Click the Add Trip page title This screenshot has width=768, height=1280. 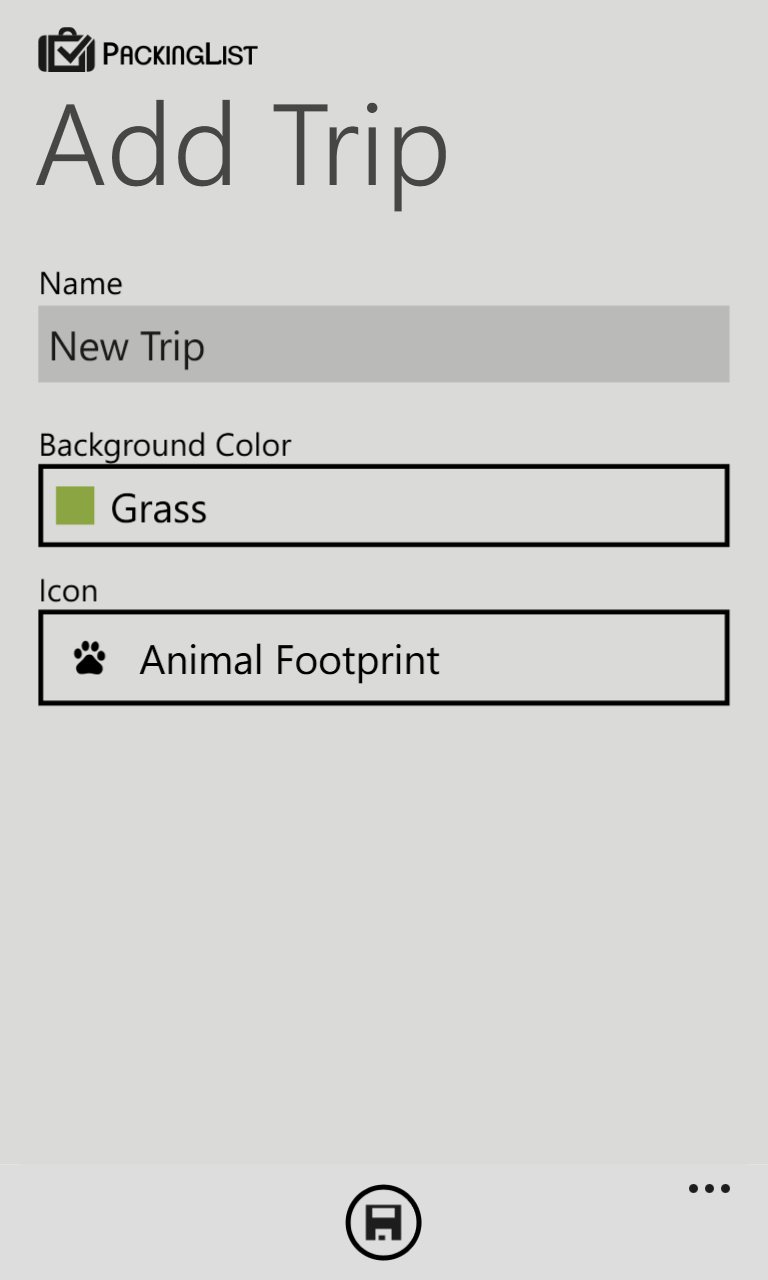(x=242, y=146)
